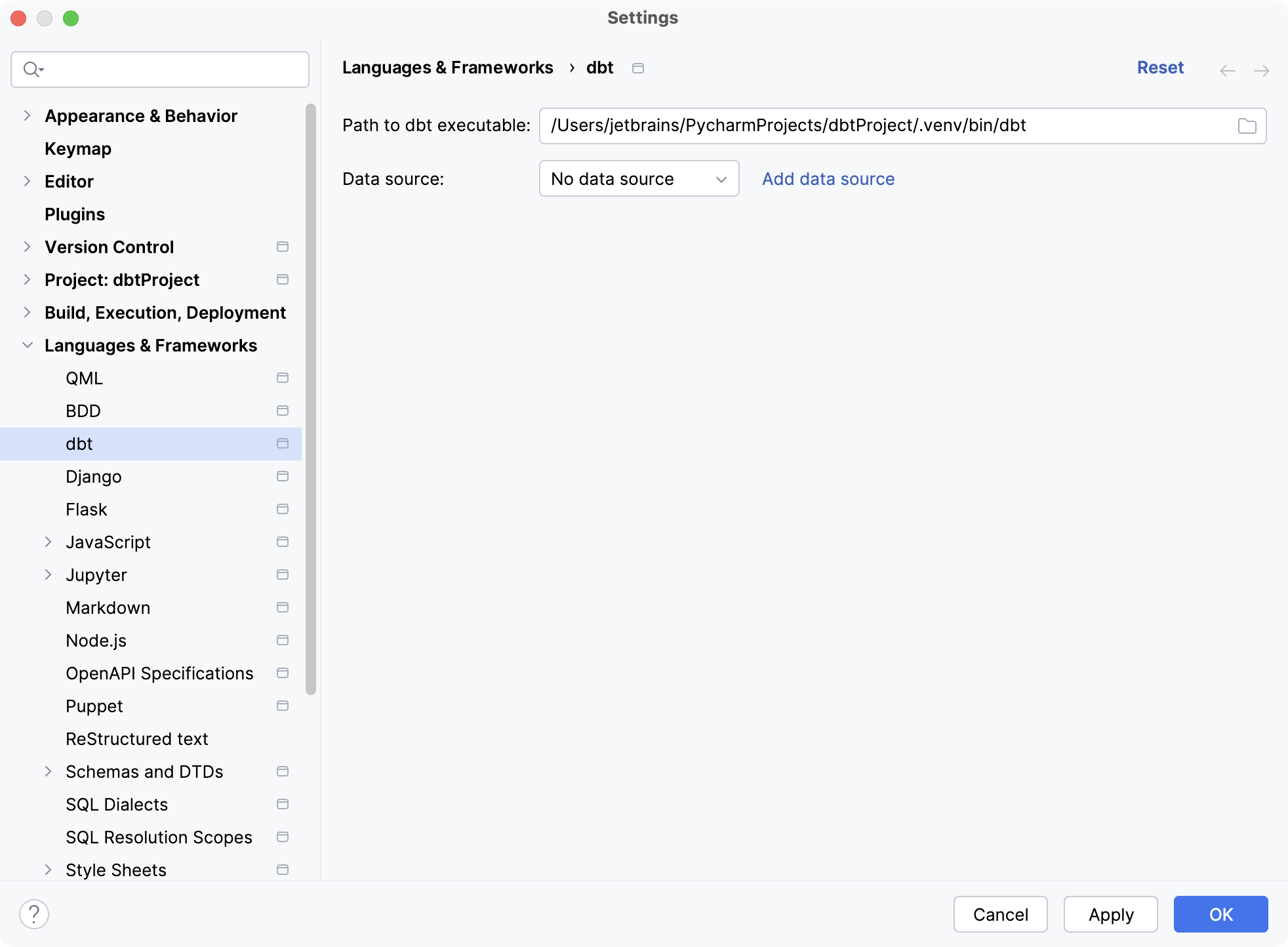This screenshot has height=947, width=1288.
Task: Click the sync indicator icon next to Markdown
Action: coord(283,607)
